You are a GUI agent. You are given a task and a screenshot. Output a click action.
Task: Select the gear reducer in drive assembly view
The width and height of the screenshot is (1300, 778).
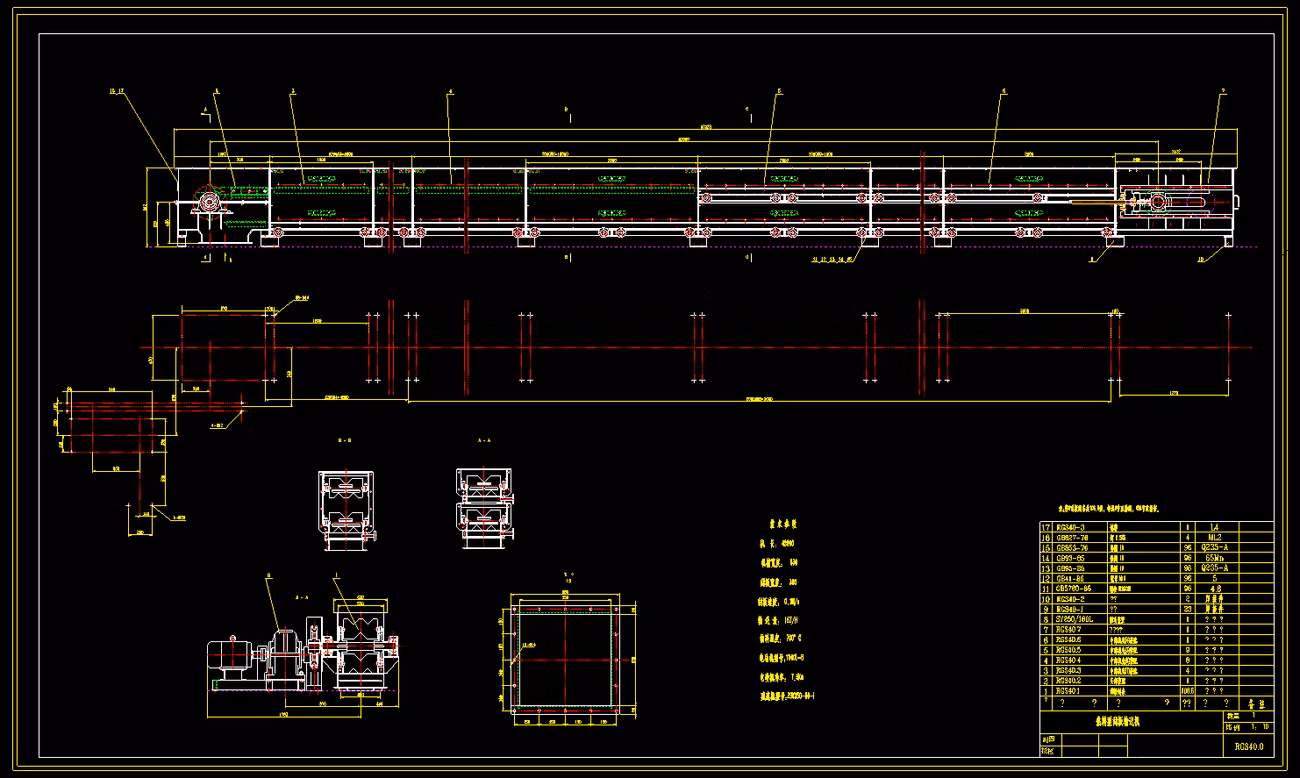coord(285,655)
